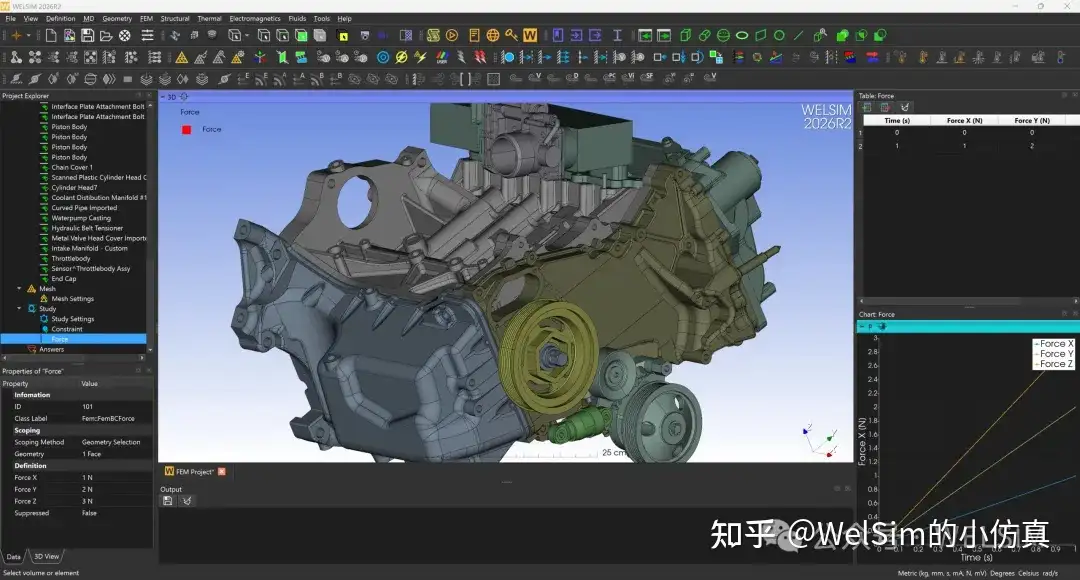Select Study Settings tree item

point(72,319)
